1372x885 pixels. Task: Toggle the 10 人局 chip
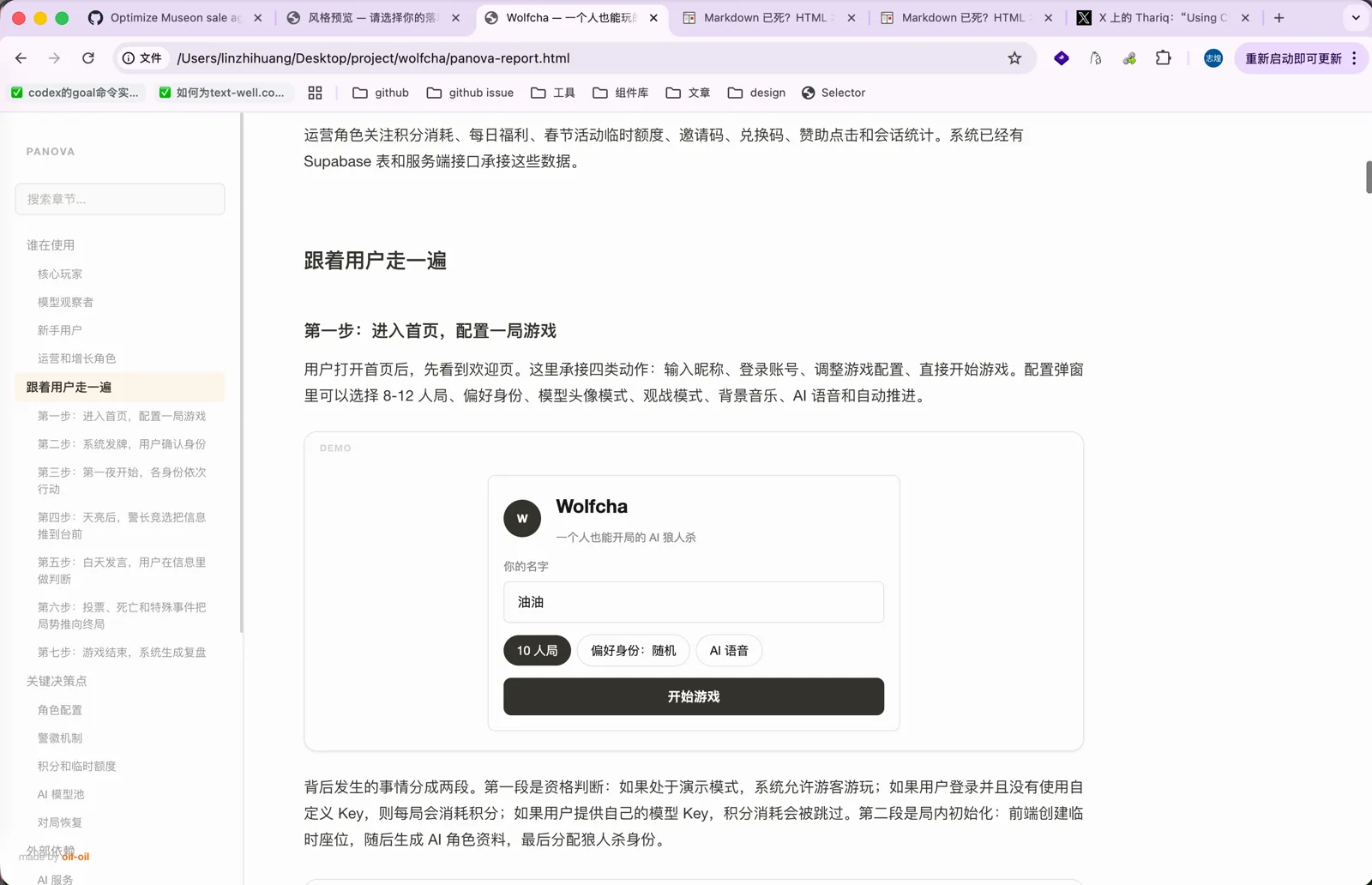coord(537,651)
